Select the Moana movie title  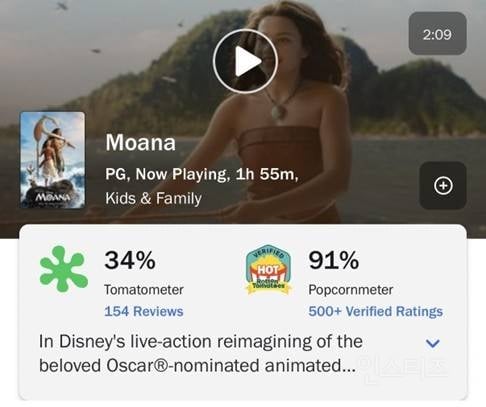[140, 143]
